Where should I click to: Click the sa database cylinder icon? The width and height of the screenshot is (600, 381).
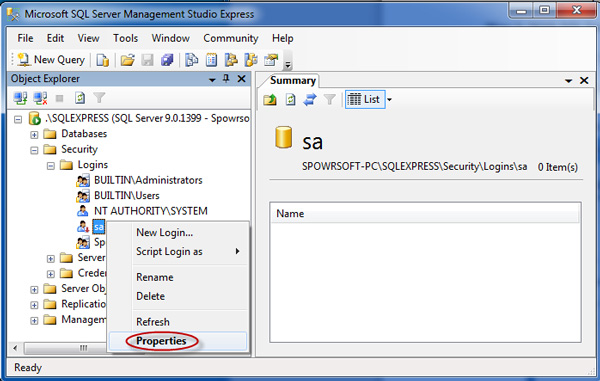[x=284, y=137]
